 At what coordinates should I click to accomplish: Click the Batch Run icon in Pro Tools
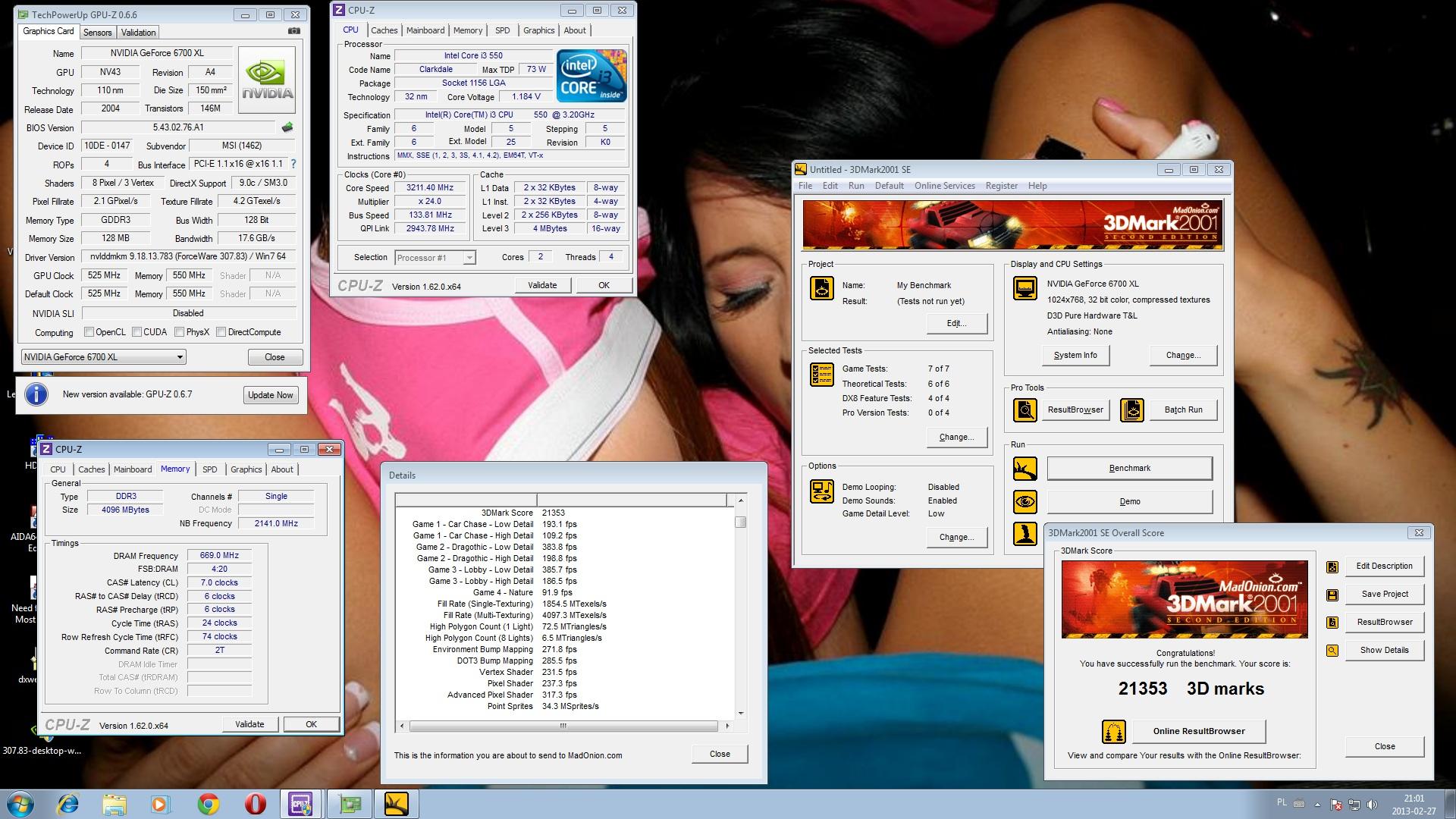1131,410
